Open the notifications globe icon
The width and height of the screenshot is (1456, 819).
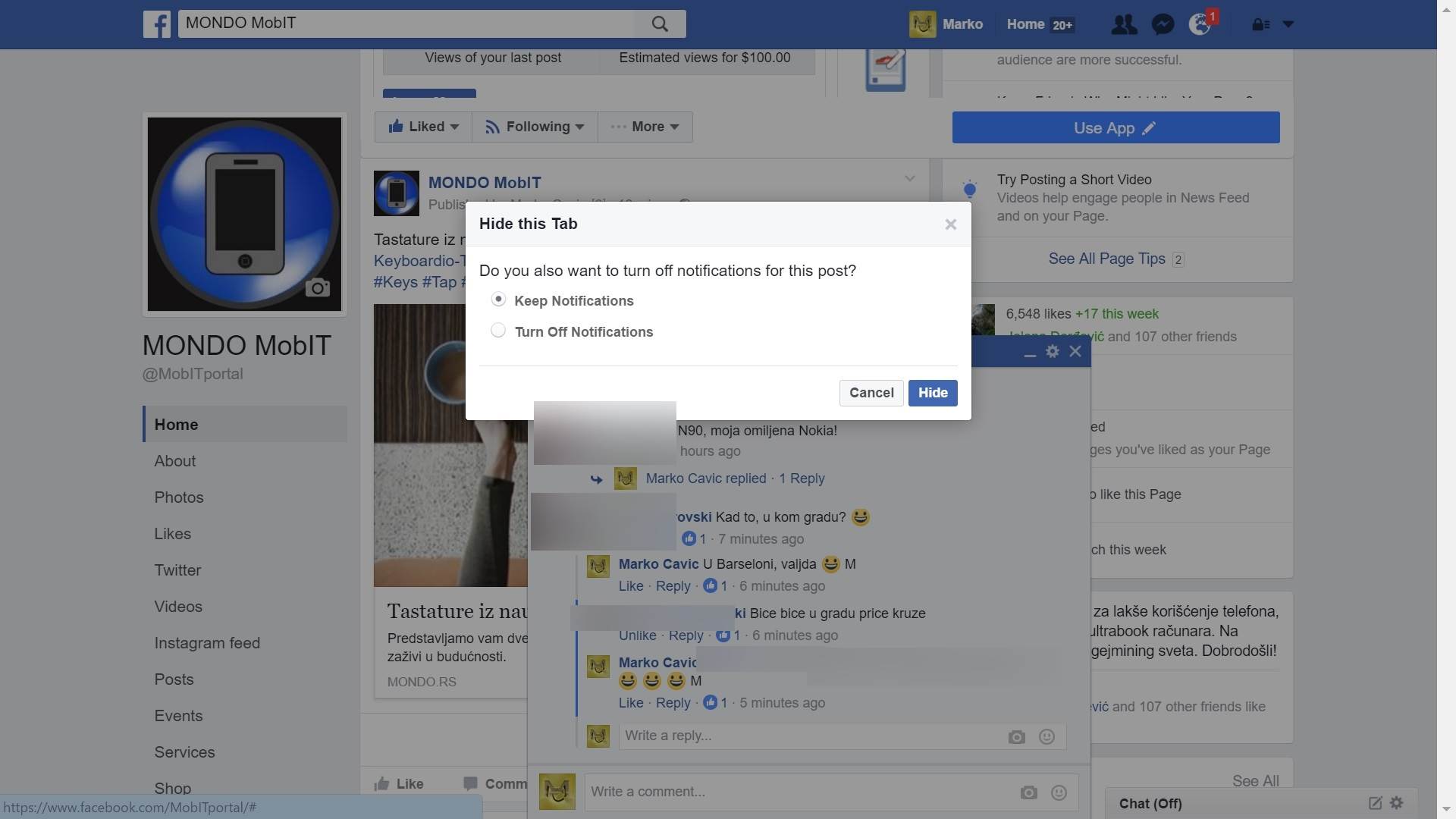(x=1200, y=24)
